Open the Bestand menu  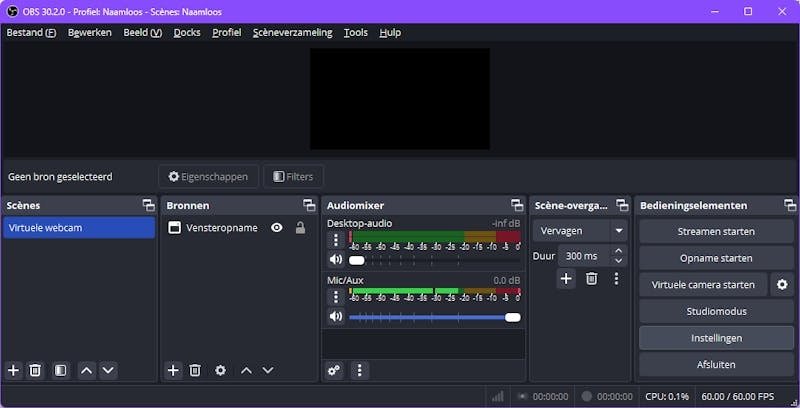coord(31,33)
